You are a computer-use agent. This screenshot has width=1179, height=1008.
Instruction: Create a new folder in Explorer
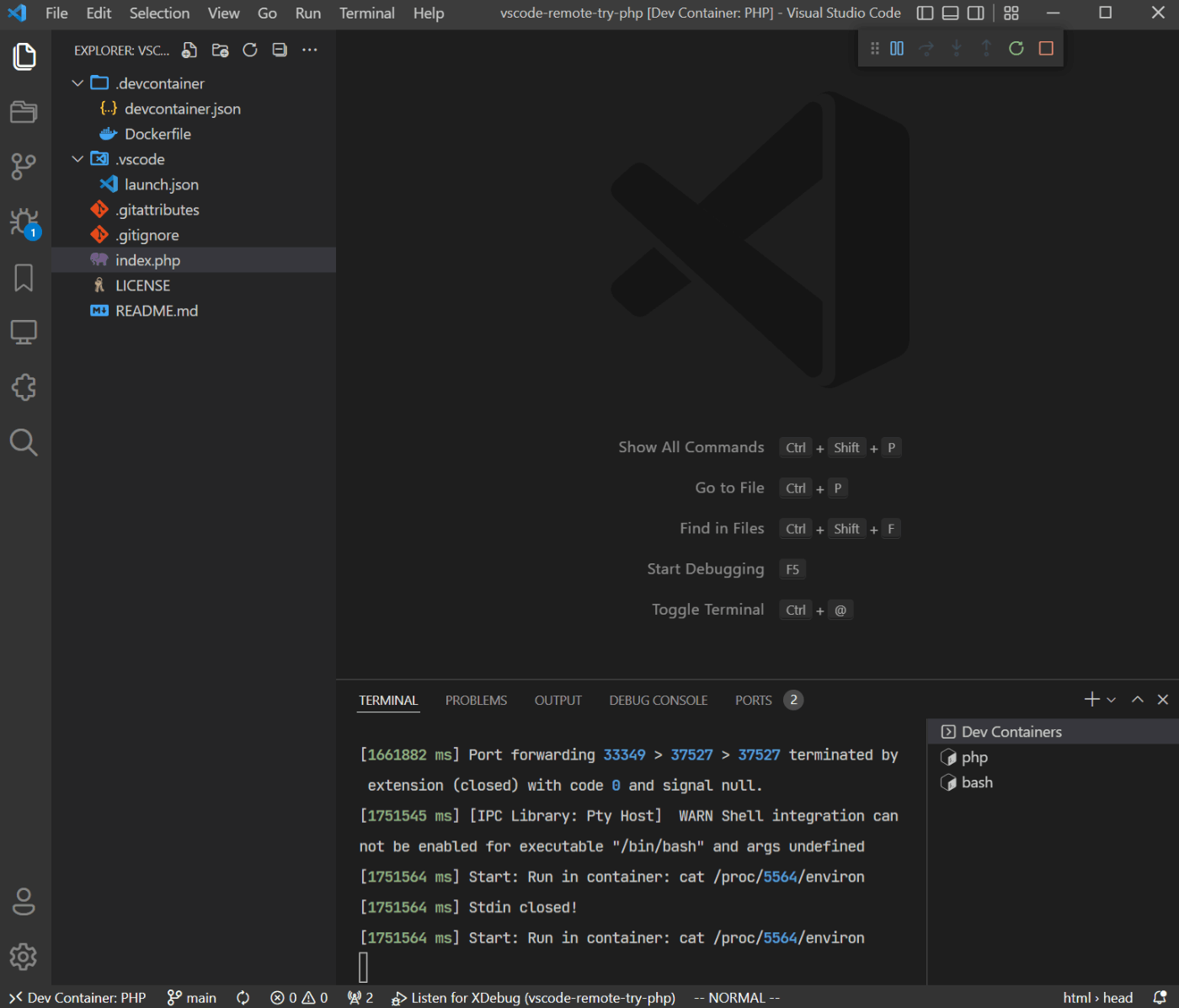click(220, 51)
